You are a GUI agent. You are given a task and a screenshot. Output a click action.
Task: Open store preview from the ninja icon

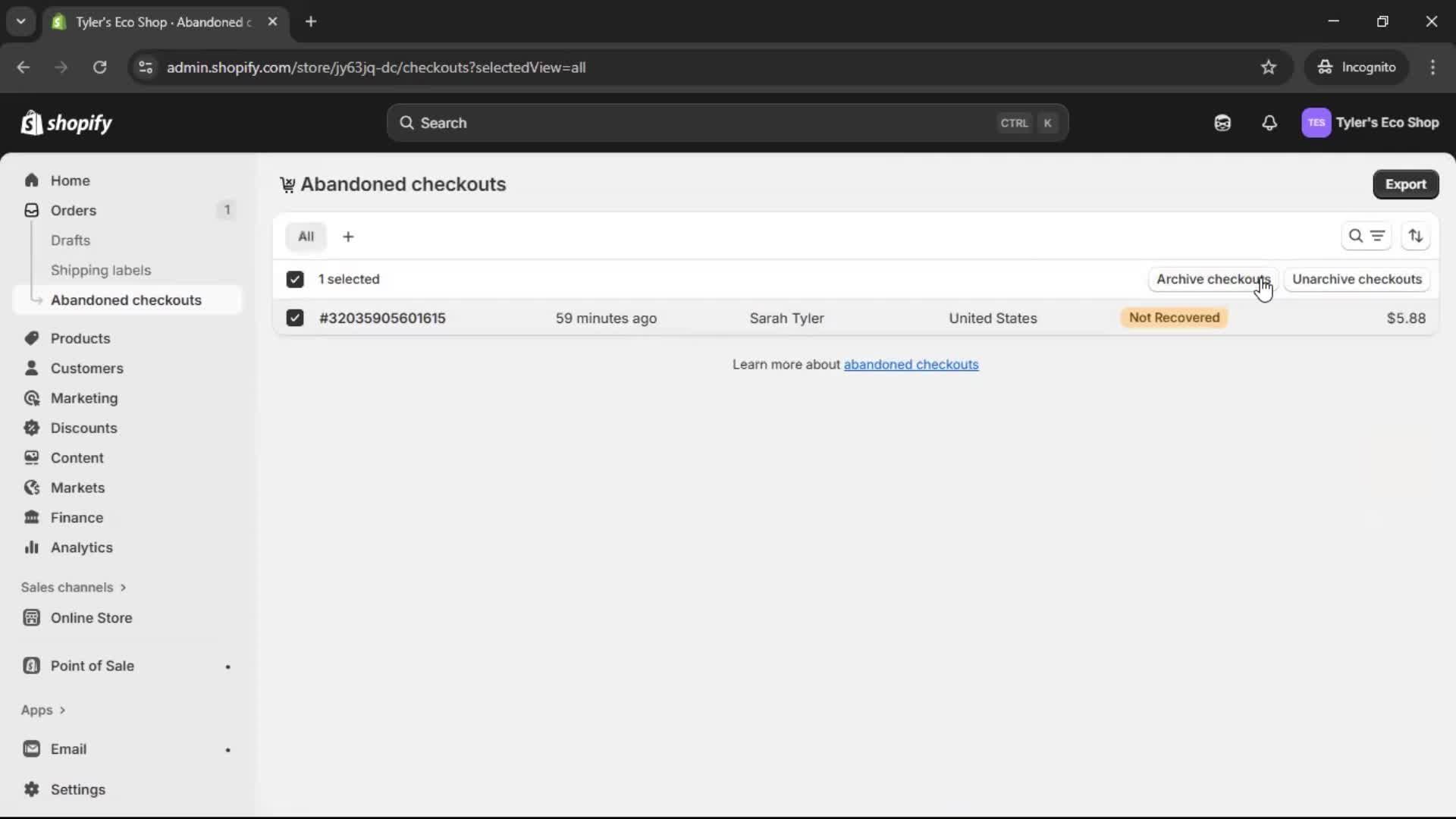(x=1222, y=123)
